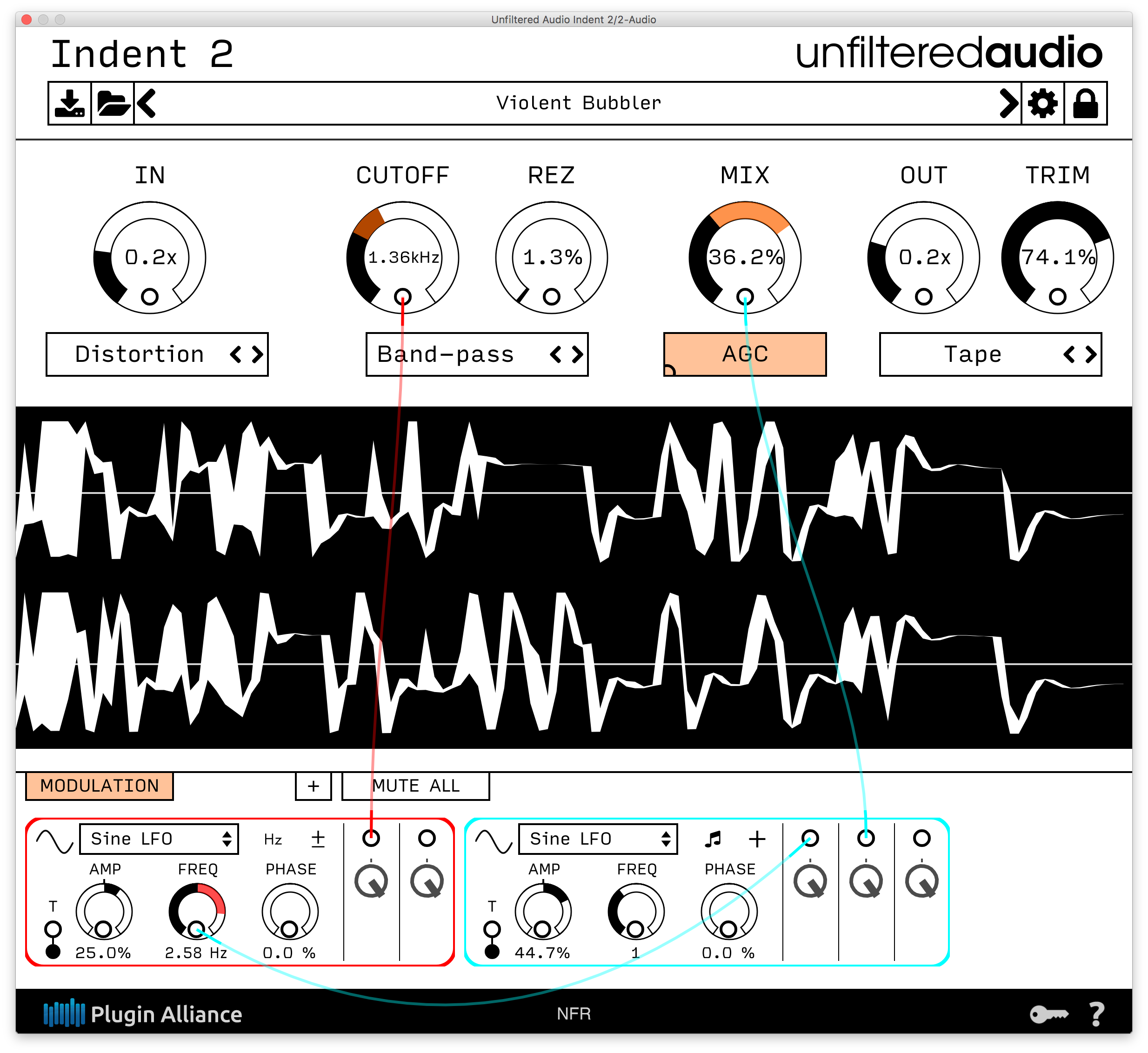Viewport: 1148px width, 1053px height.
Task: Click the unfilteredaudio logo
Action: 949,53
